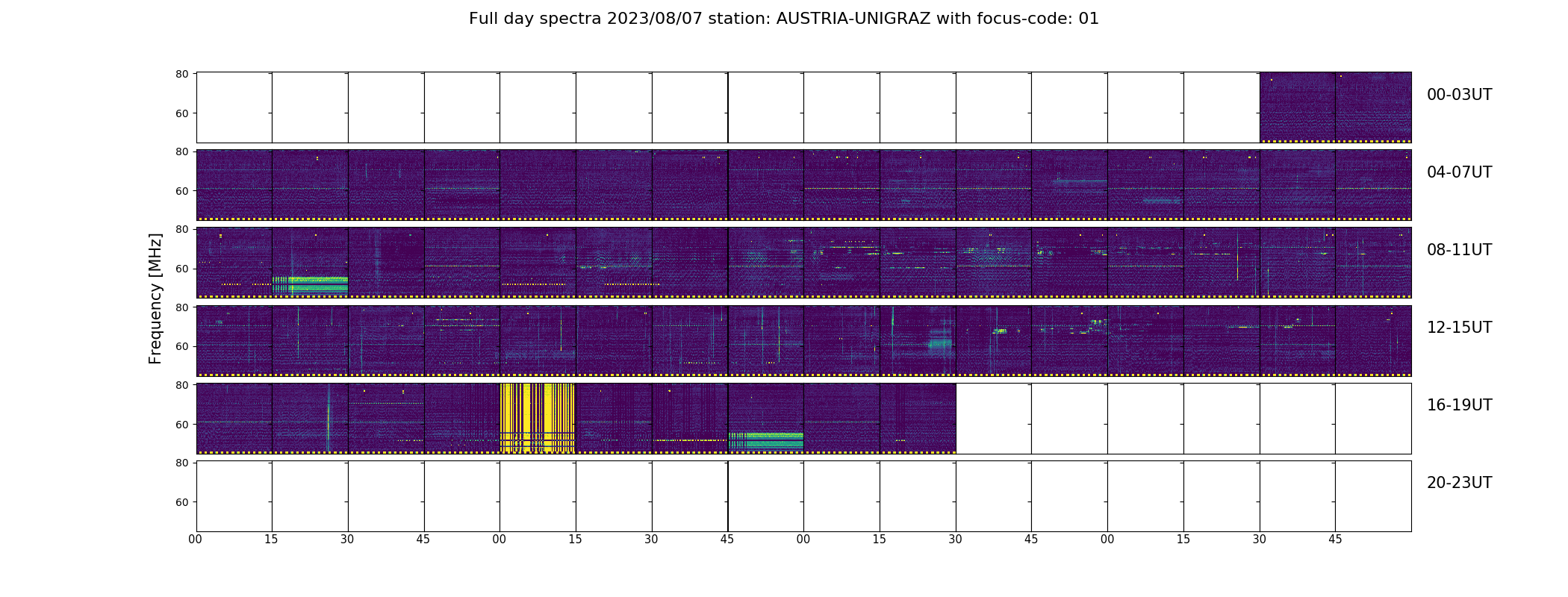
Task: Select the "12-15UT" row label
Action: click(x=1459, y=328)
